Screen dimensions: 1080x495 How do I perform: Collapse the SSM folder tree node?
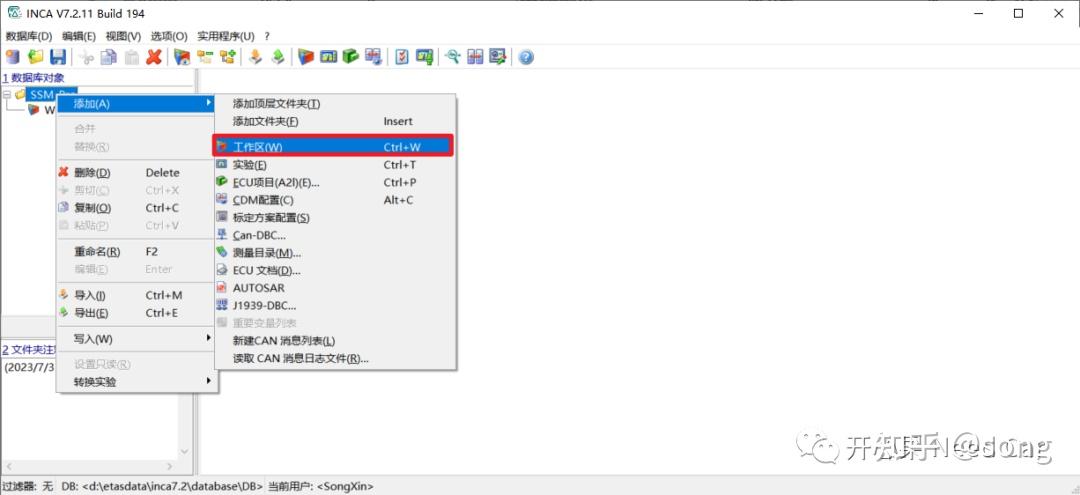7,94
